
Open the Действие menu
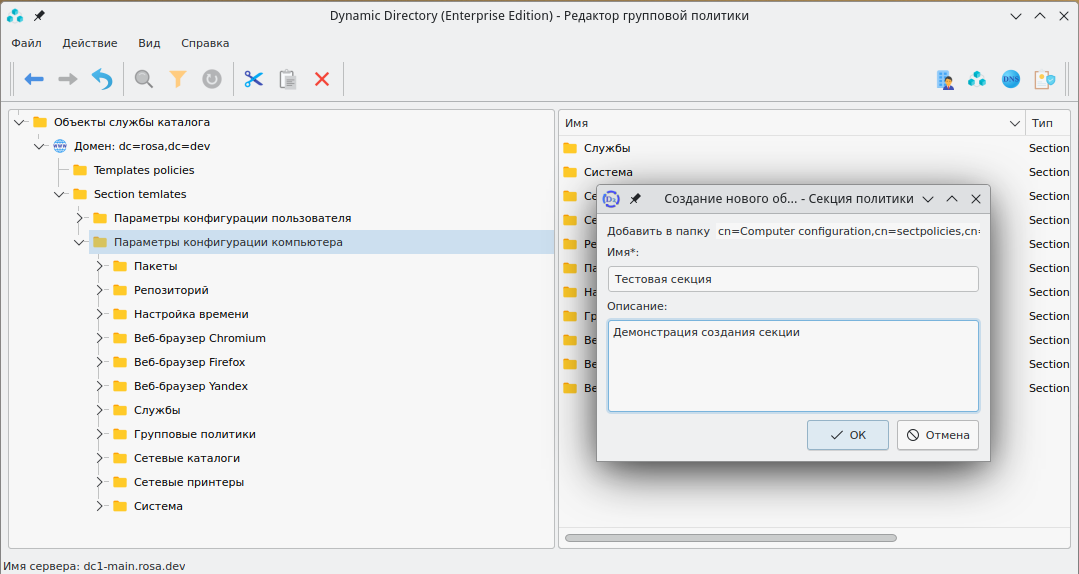click(x=90, y=43)
